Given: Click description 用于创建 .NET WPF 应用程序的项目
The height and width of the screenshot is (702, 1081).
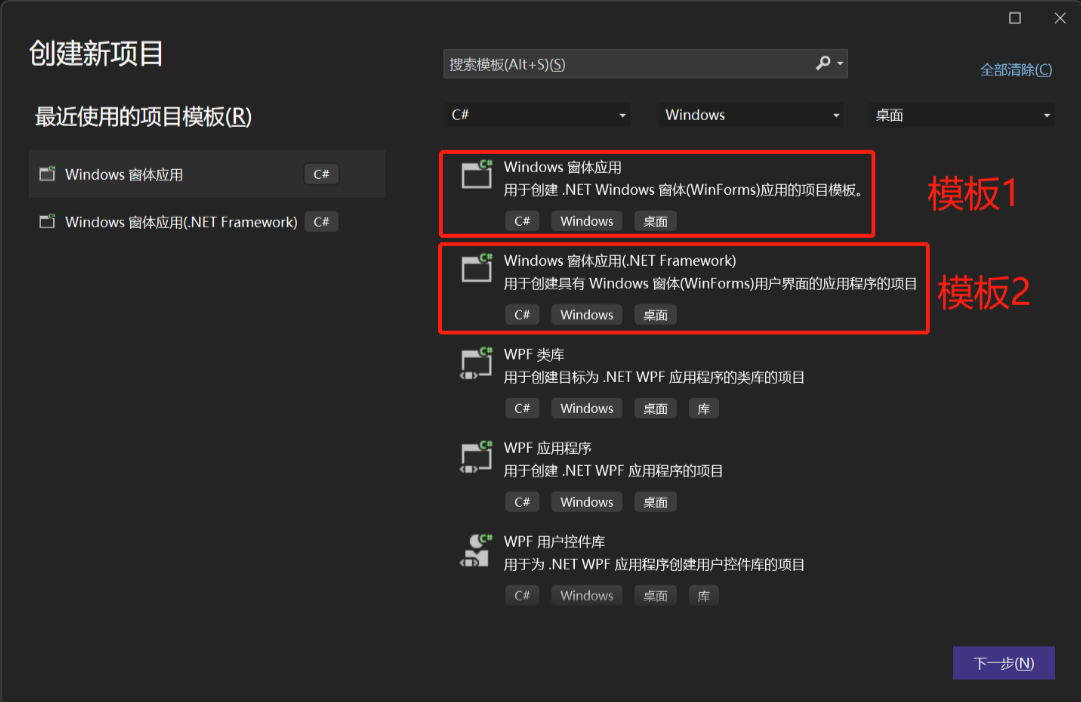Looking at the screenshot, I should tap(613, 471).
